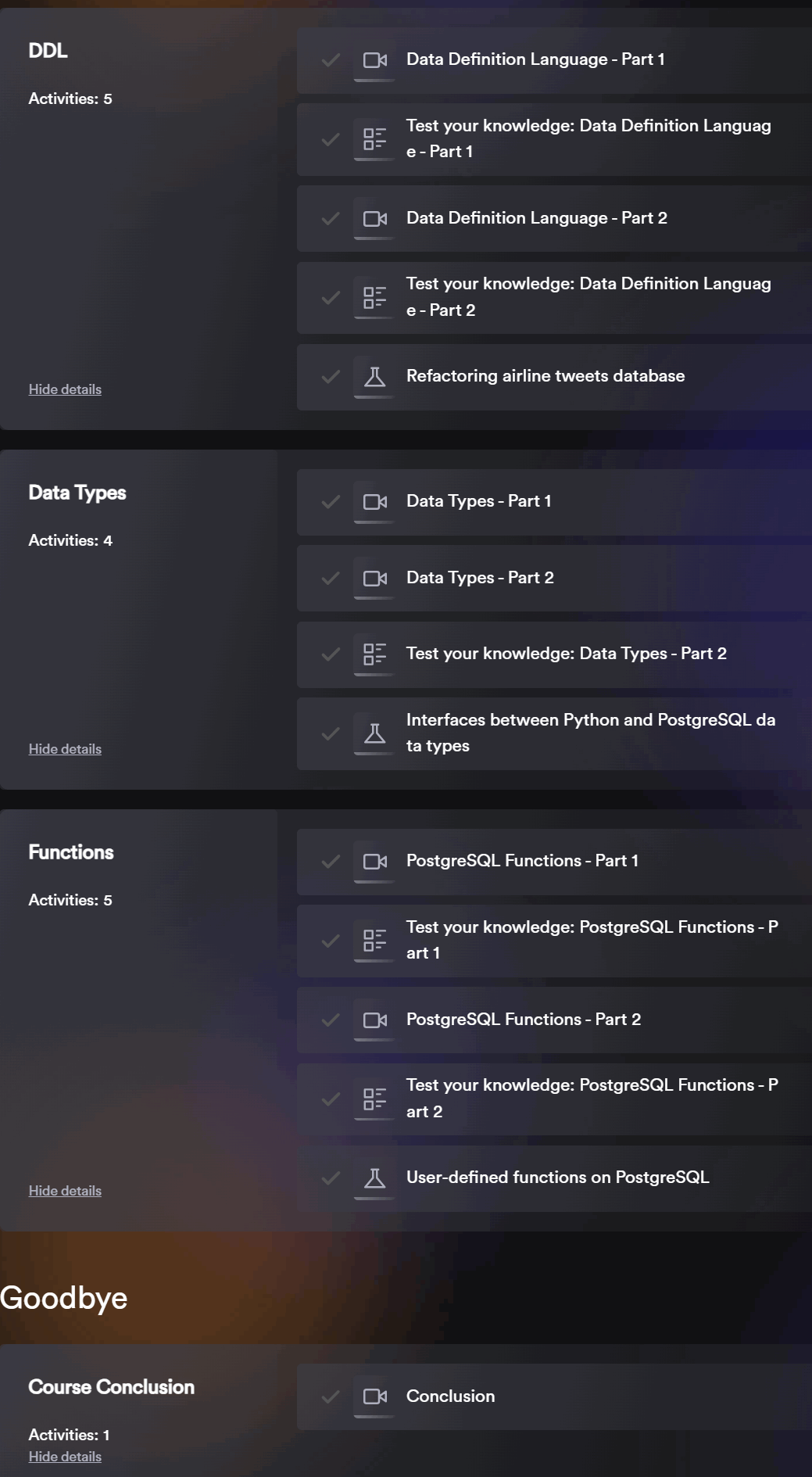Open Test your knowledge: PostgreSQL Functions - Part 1

coord(554,941)
